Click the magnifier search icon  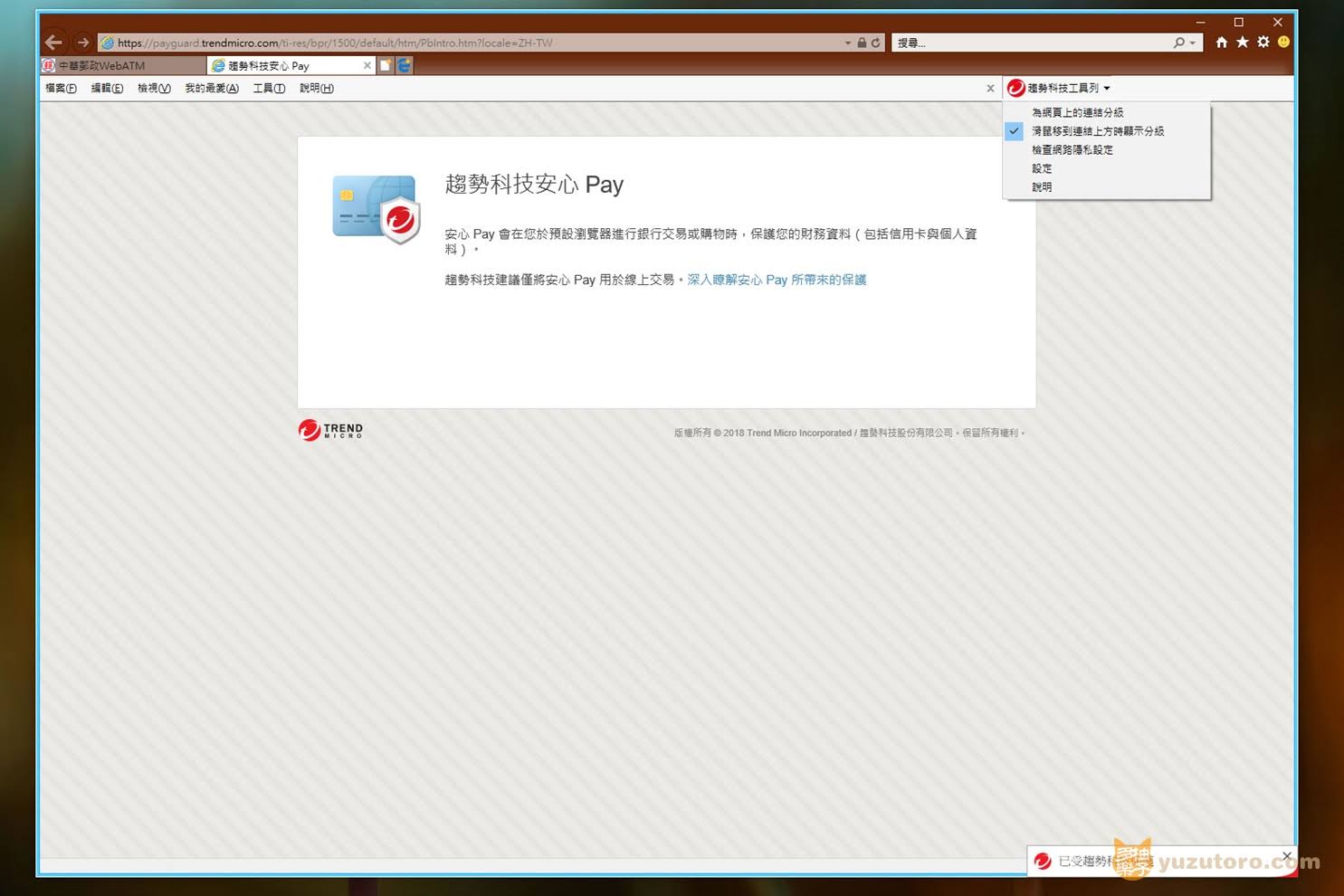pyautogui.click(x=1178, y=43)
